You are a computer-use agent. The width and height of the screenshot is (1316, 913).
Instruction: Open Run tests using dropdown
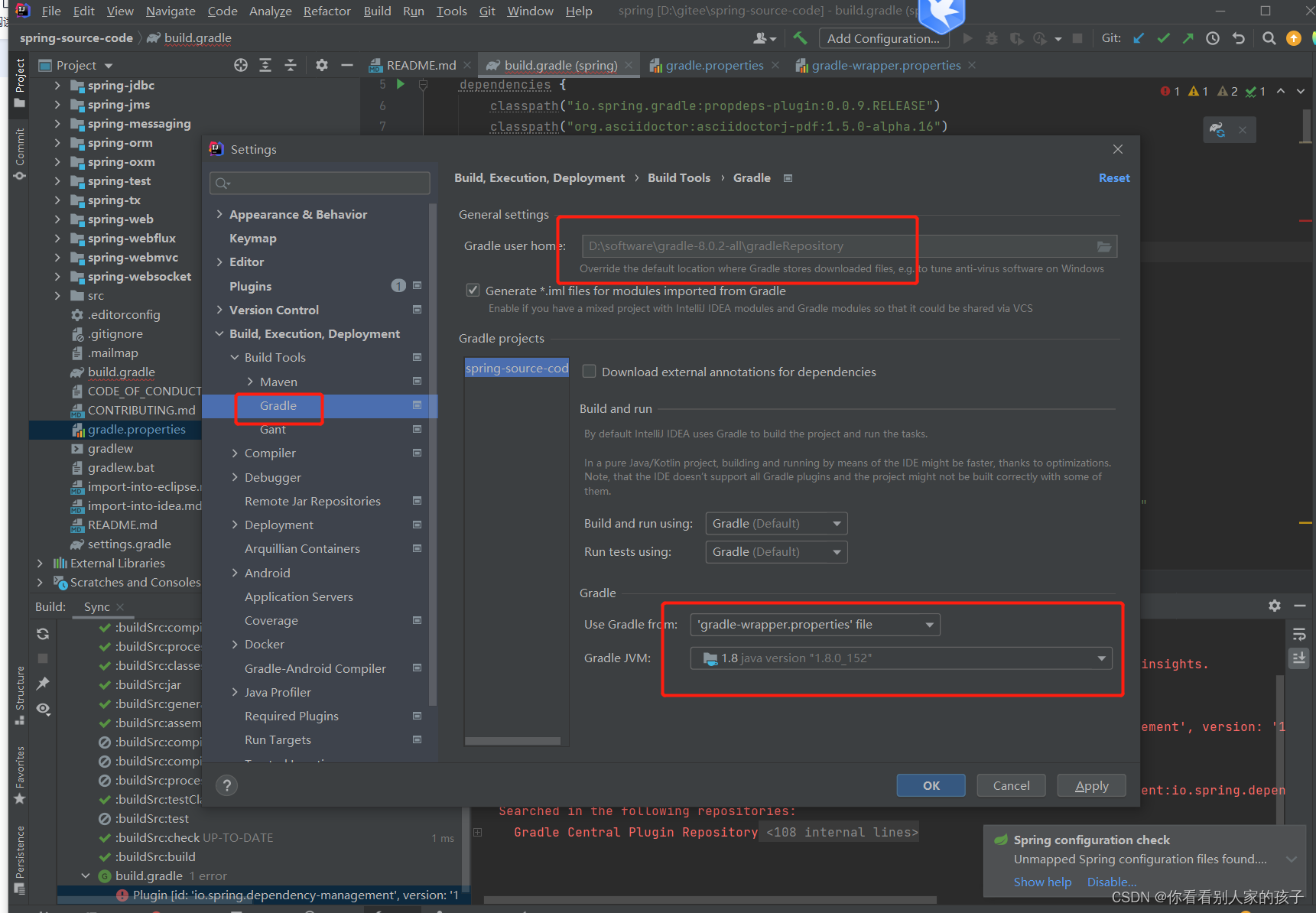776,552
